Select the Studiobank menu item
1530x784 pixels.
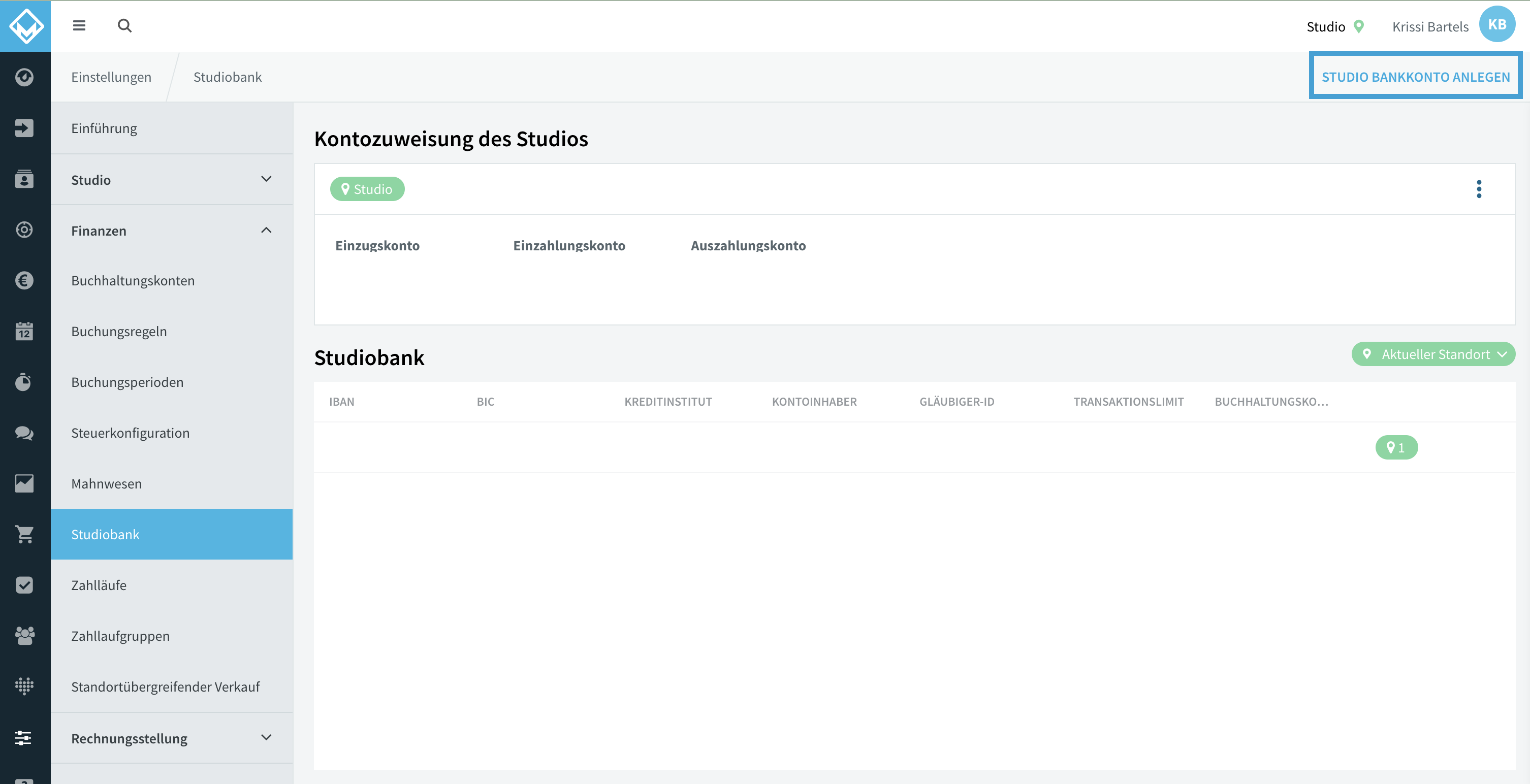pos(172,535)
